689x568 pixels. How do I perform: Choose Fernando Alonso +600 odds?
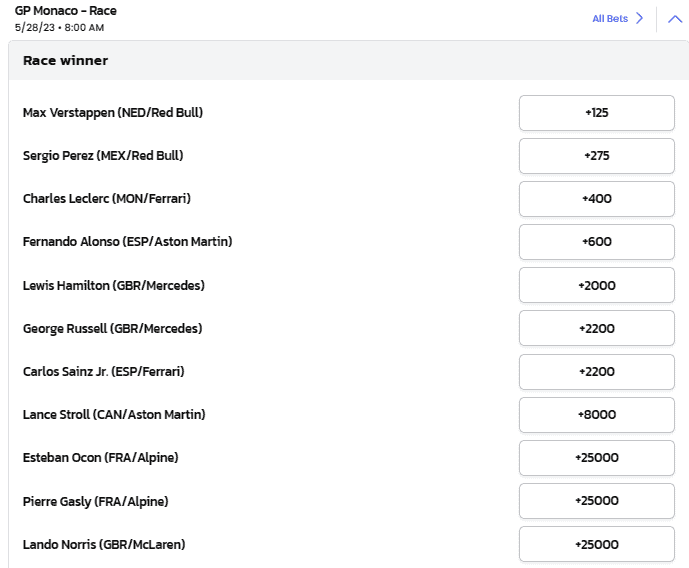596,242
